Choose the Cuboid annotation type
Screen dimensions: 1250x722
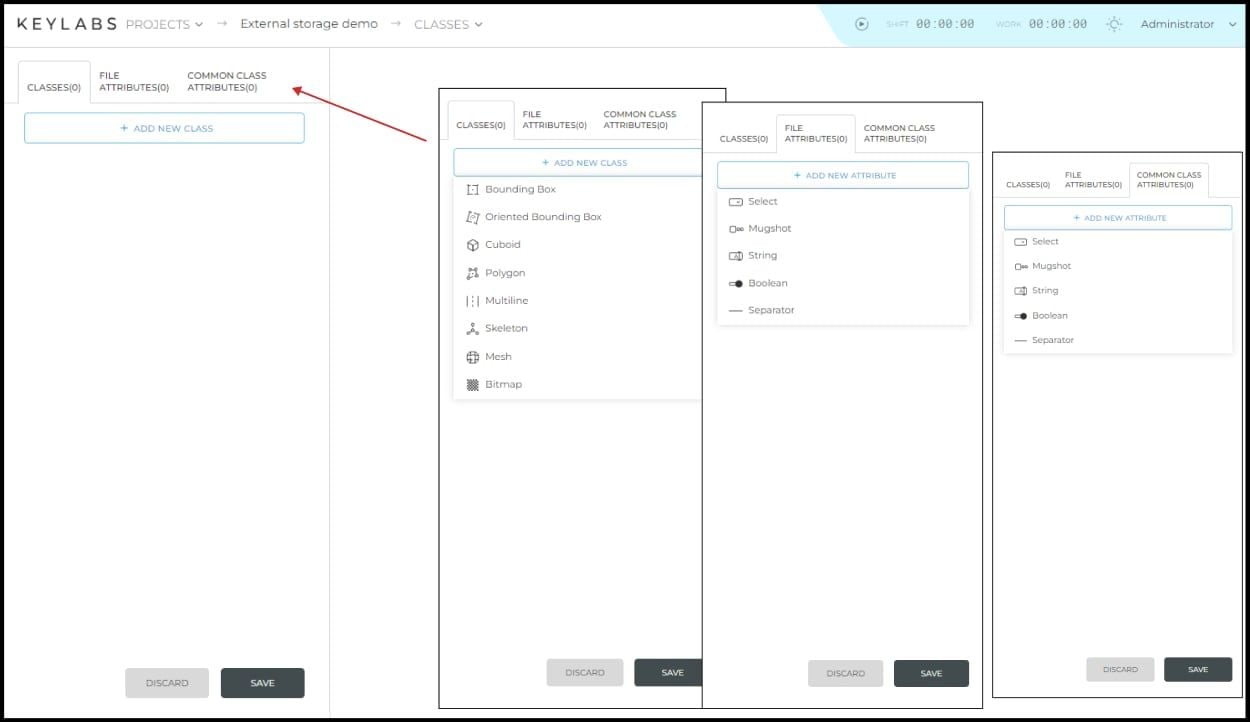[500, 244]
